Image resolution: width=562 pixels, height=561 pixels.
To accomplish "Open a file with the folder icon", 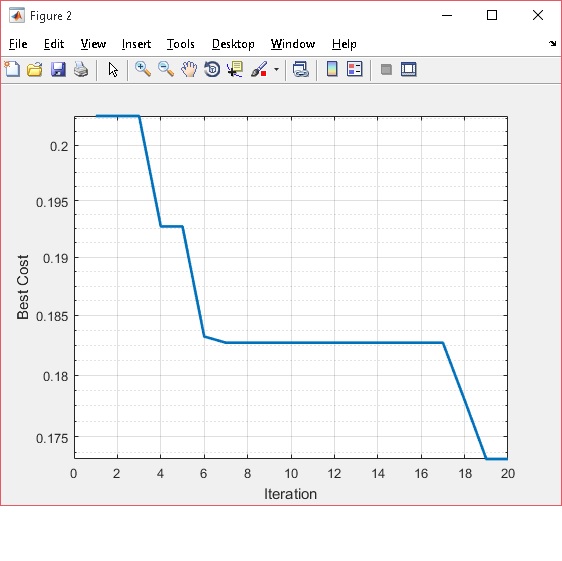I will (x=35, y=69).
